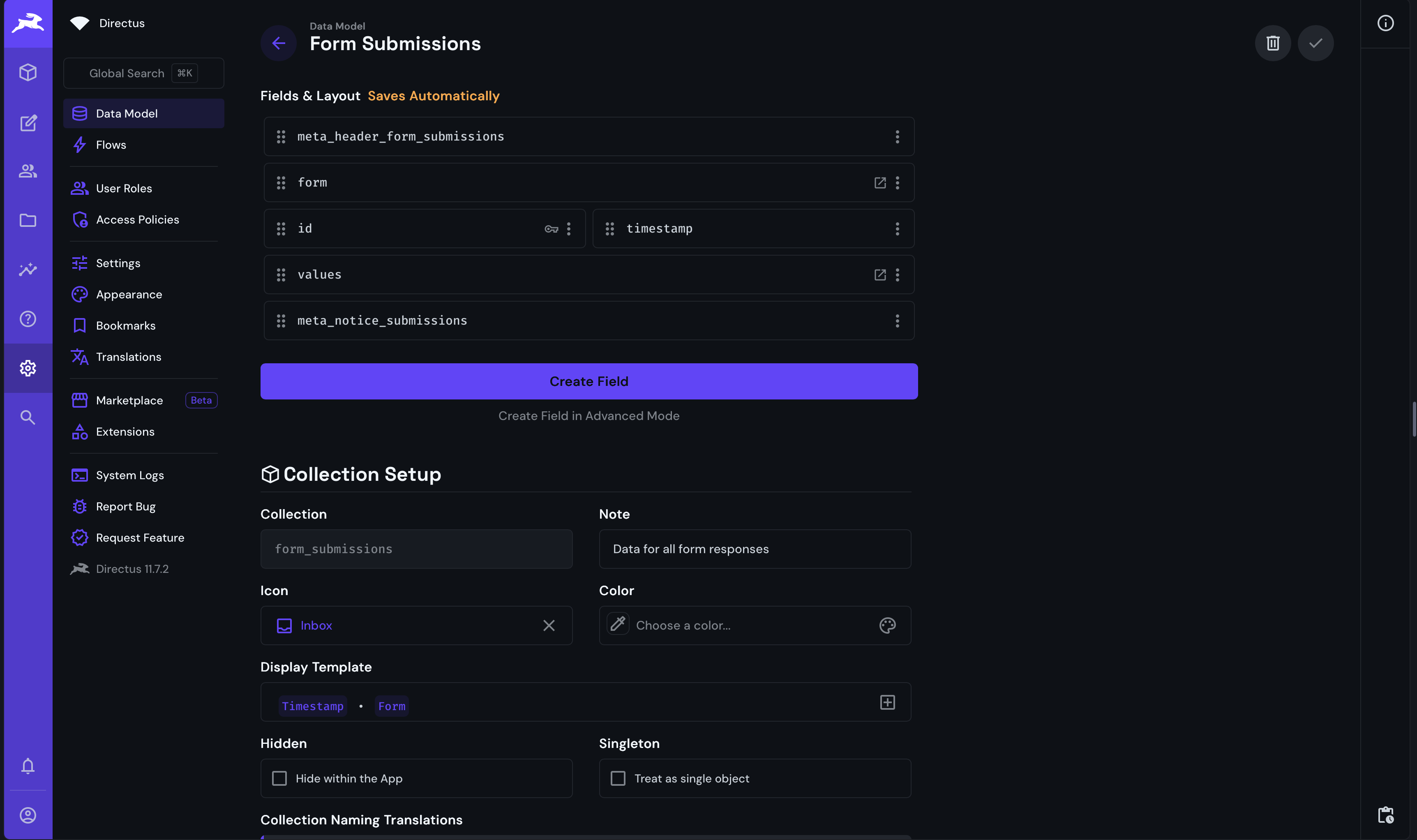
Task: Check Treat as single object
Action: (618, 778)
